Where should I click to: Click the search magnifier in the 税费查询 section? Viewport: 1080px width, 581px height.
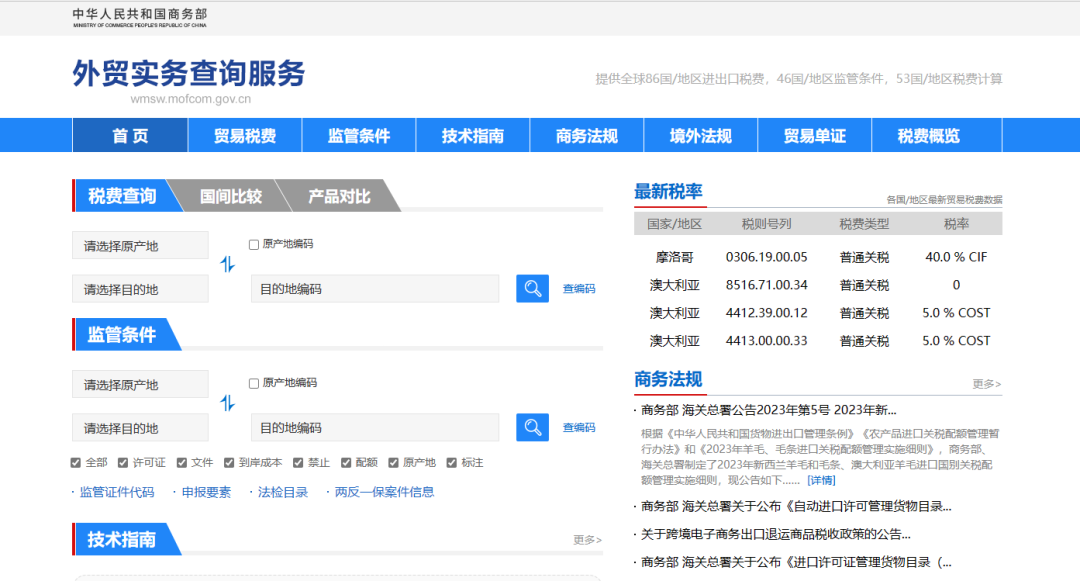point(532,289)
